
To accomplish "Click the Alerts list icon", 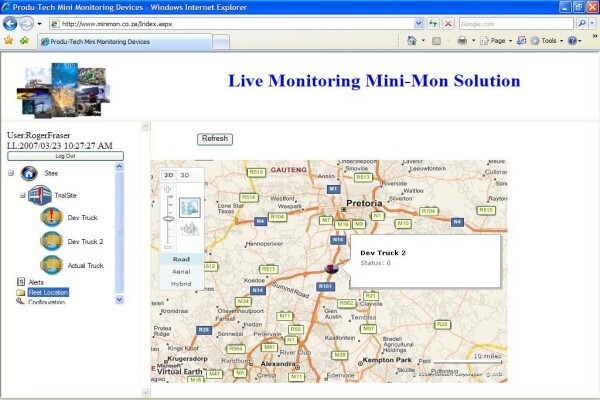I will [x=21, y=282].
